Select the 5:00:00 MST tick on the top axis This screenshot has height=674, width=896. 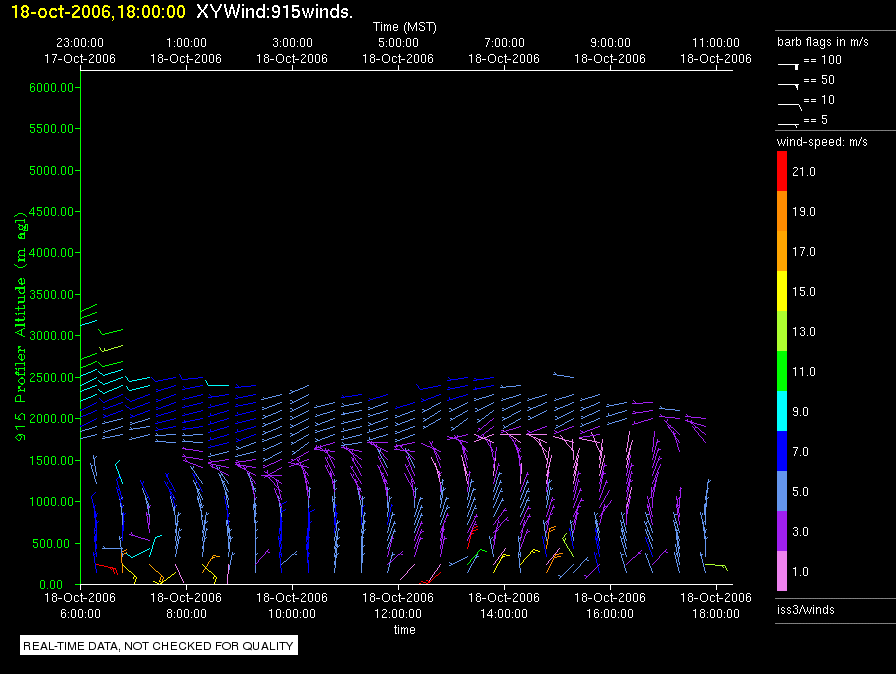(x=398, y=51)
